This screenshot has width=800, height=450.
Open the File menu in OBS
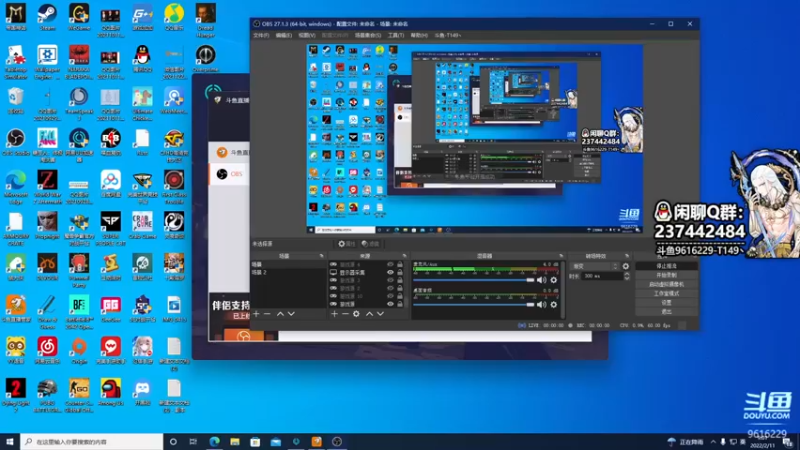261,35
